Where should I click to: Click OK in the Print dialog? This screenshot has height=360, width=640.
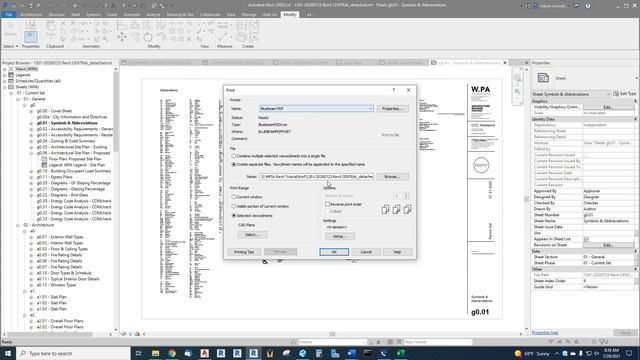(334, 252)
